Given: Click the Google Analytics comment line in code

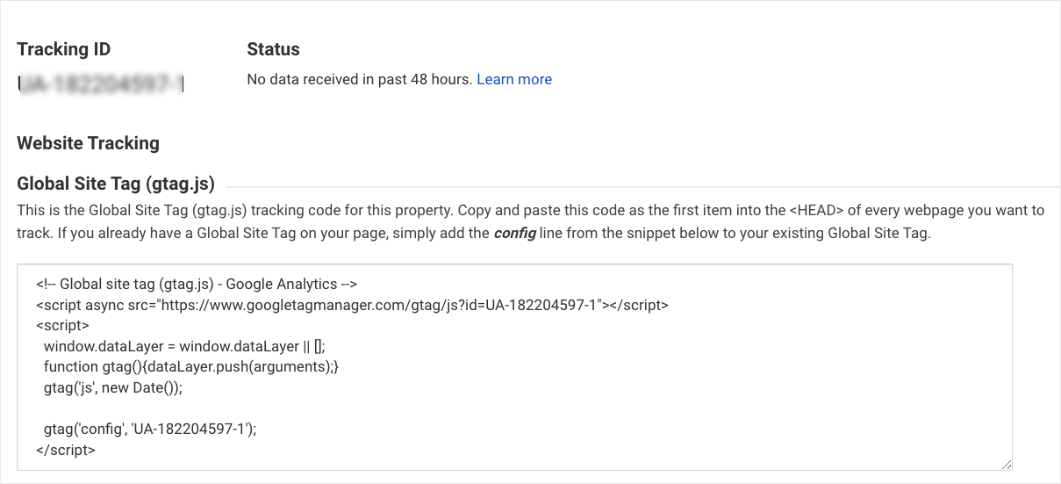Looking at the screenshot, I should [190, 283].
